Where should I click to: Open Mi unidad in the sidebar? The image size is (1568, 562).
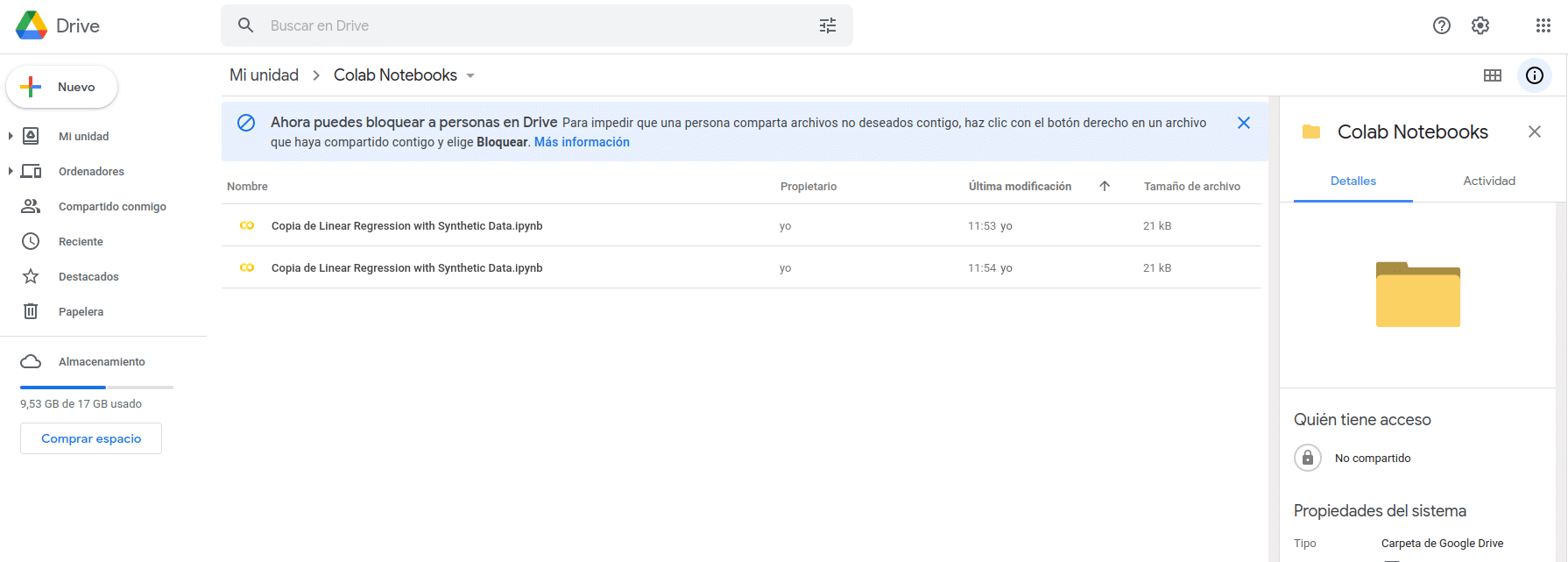(84, 136)
